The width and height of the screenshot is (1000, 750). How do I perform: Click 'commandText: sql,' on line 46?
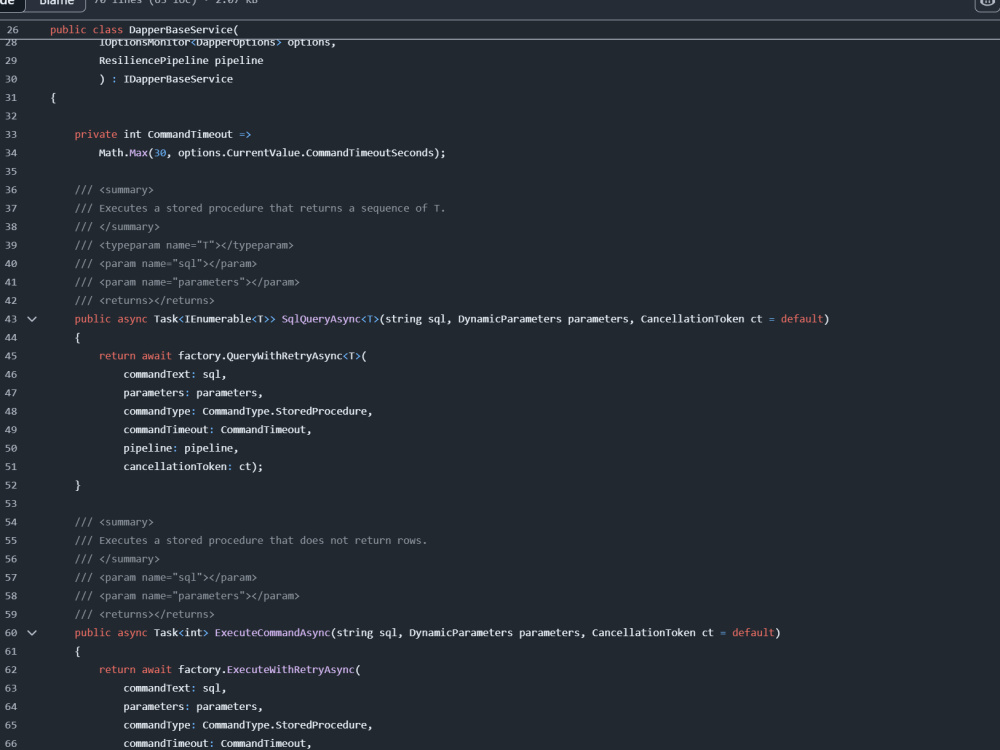(175, 374)
